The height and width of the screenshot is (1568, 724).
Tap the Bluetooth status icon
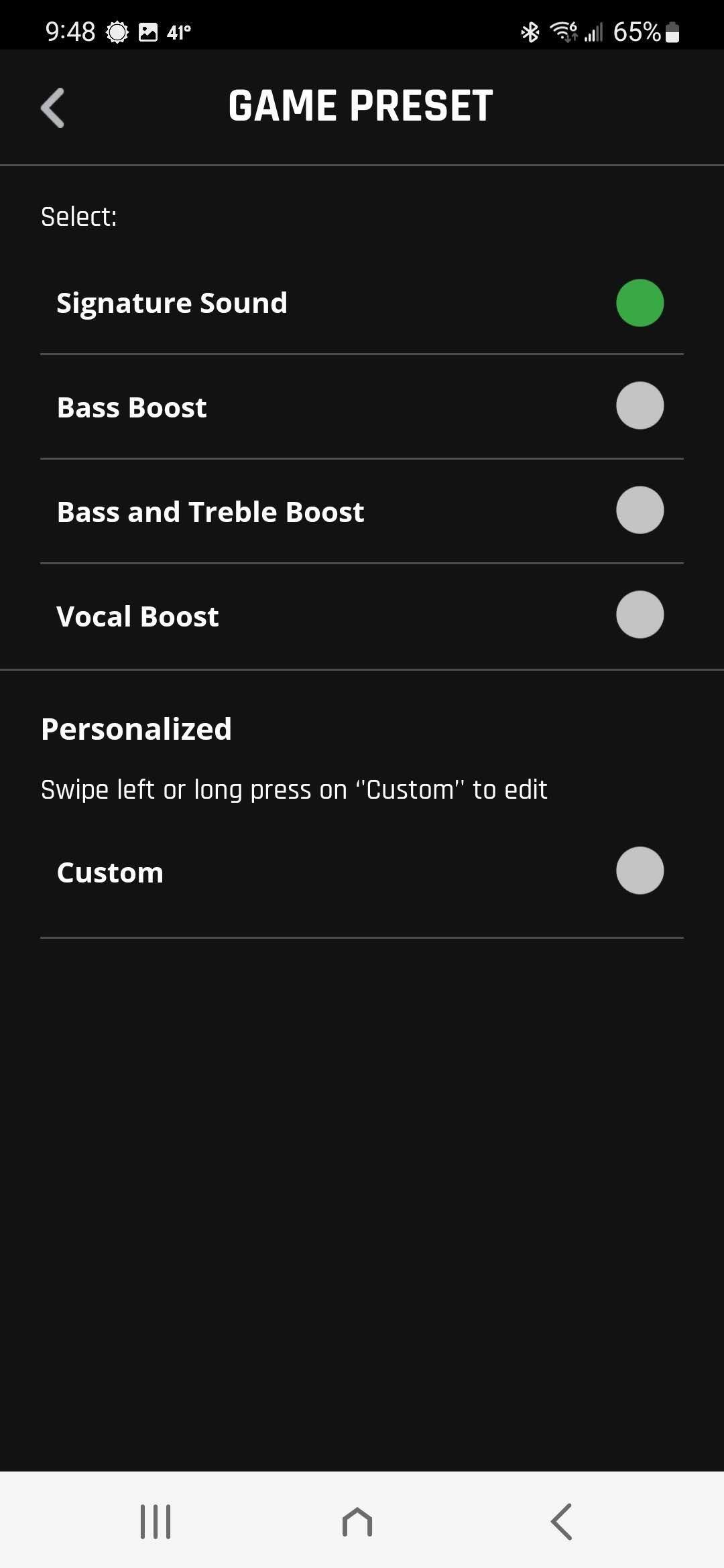click(530, 31)
